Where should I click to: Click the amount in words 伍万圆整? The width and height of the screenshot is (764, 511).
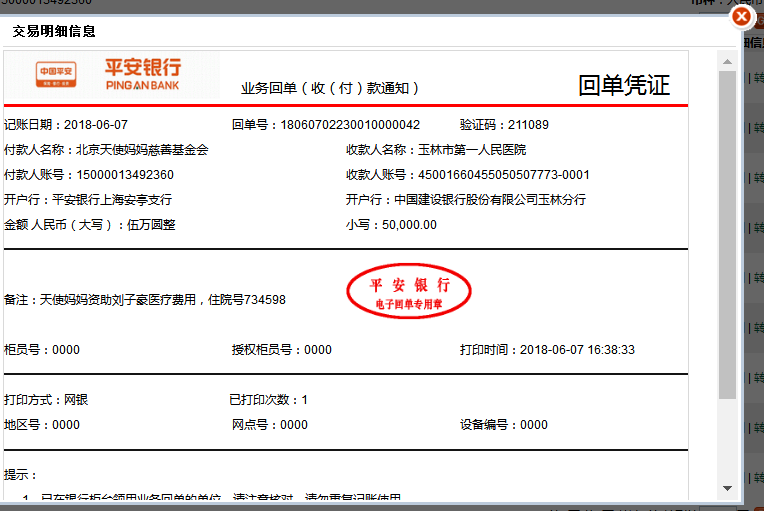coord(151,225)
